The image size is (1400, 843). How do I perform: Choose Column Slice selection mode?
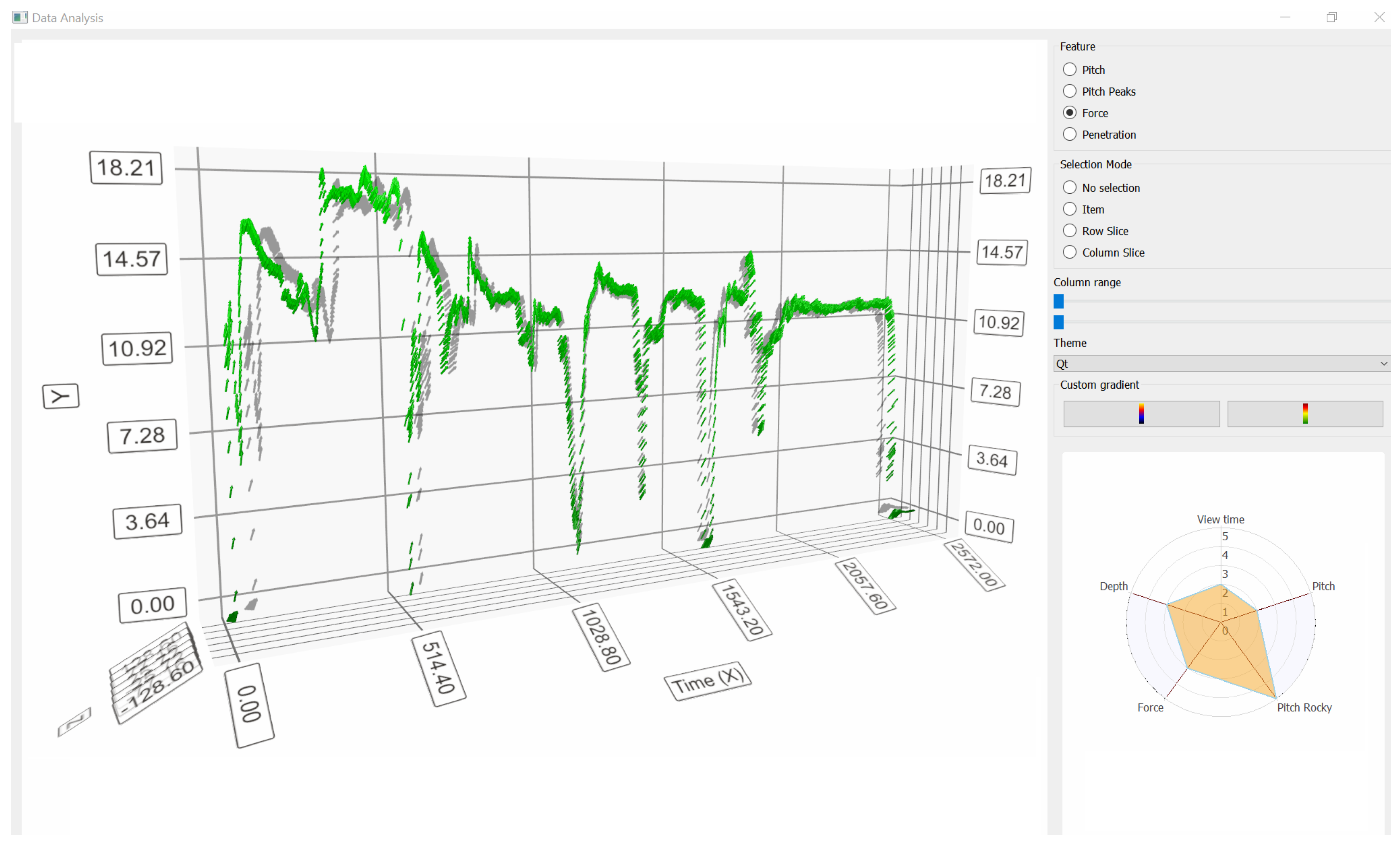click(x=1070, y=253)
